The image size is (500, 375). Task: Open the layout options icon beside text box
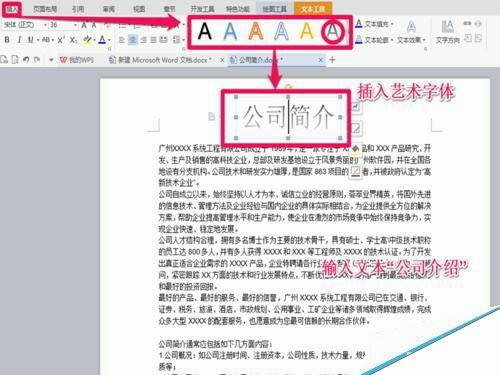coord(356,107)
